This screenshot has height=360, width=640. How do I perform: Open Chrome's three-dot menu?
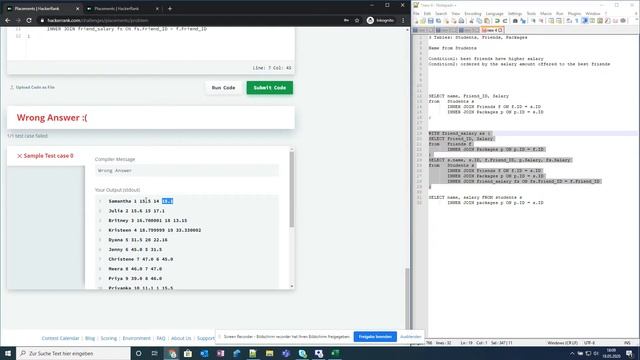pyautogui.click(x=403, y=20)
